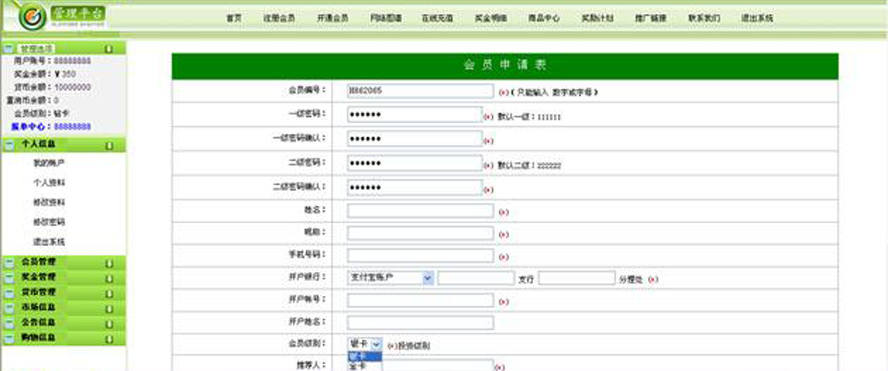Open the 支付宝账户 bank dropdown
Screen dimensions: 888x371
point(390,278)
